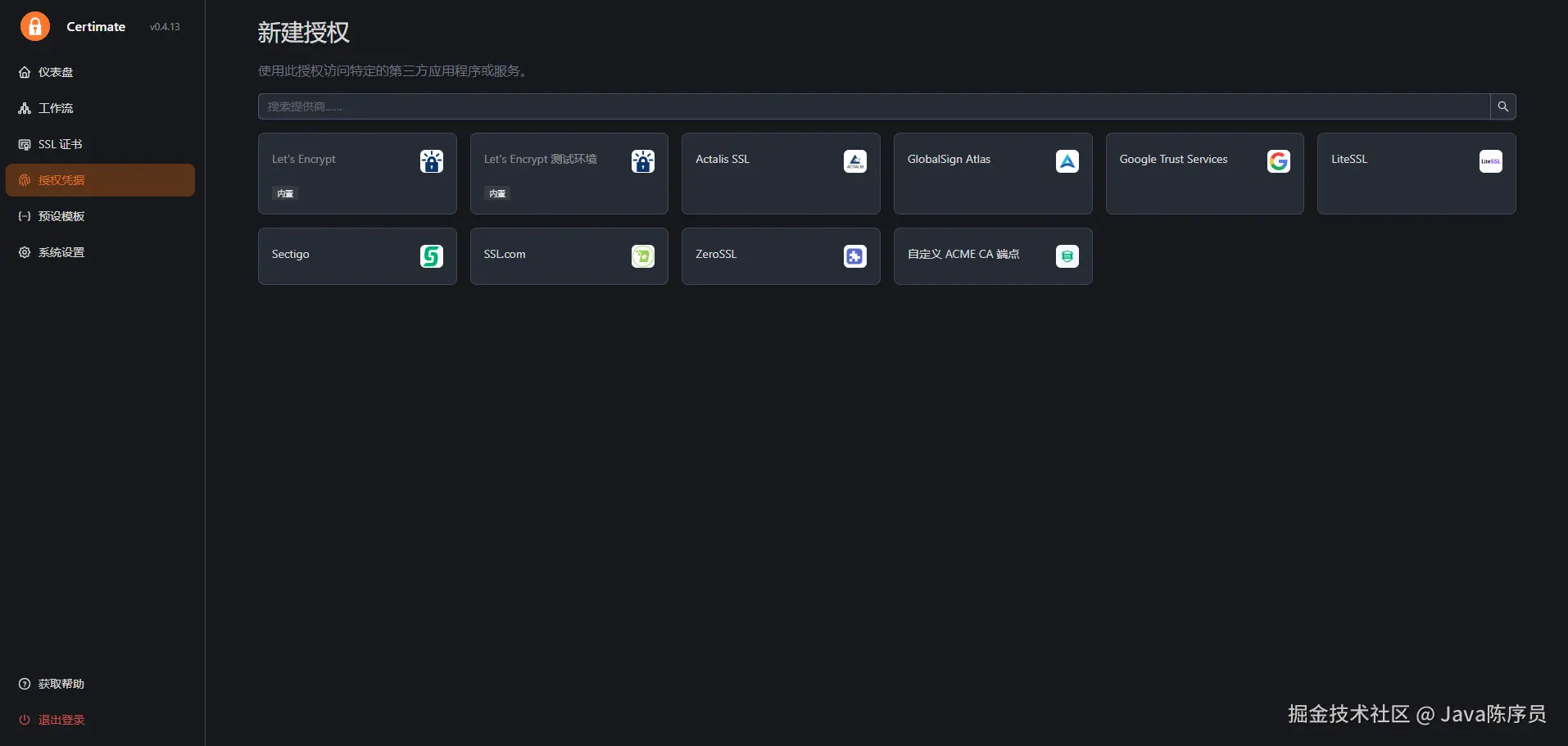The image size is (1568, 746).
Task: Click the GlobalSign Atlas logo icon
Action: coord(1067,161)
